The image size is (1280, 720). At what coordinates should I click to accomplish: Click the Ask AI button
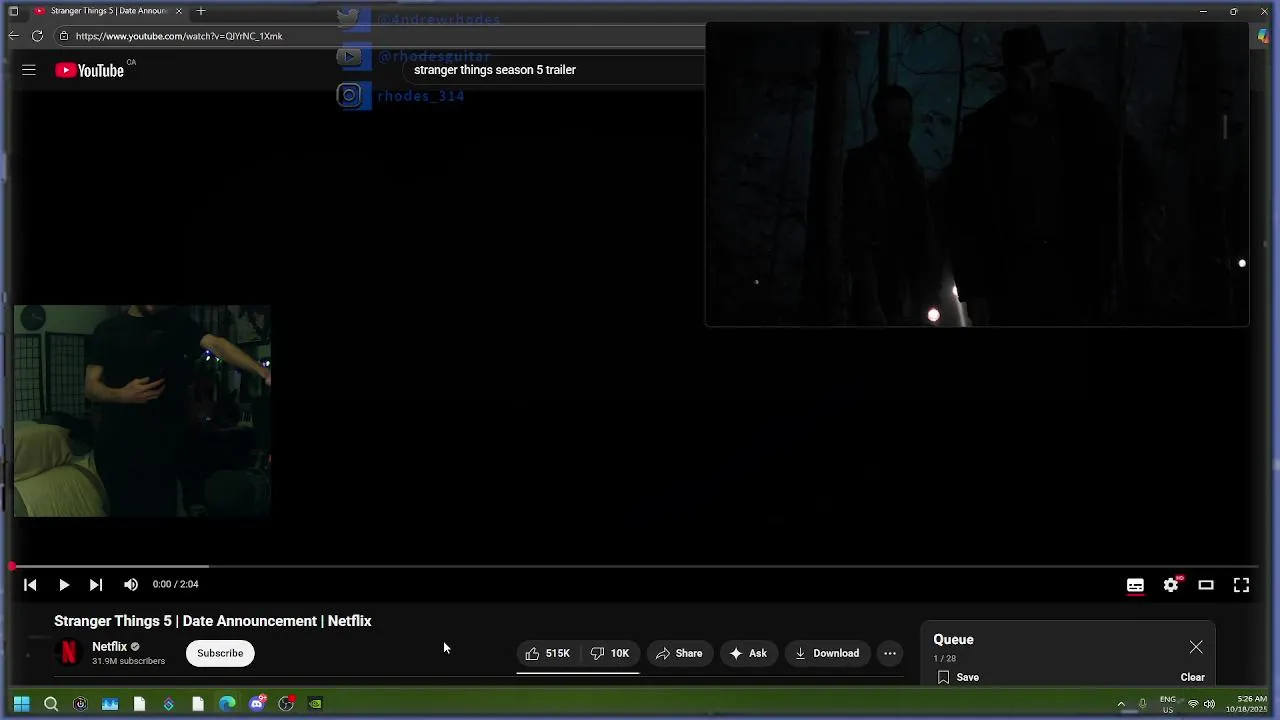pyautogui.click(x=748, y=653)
